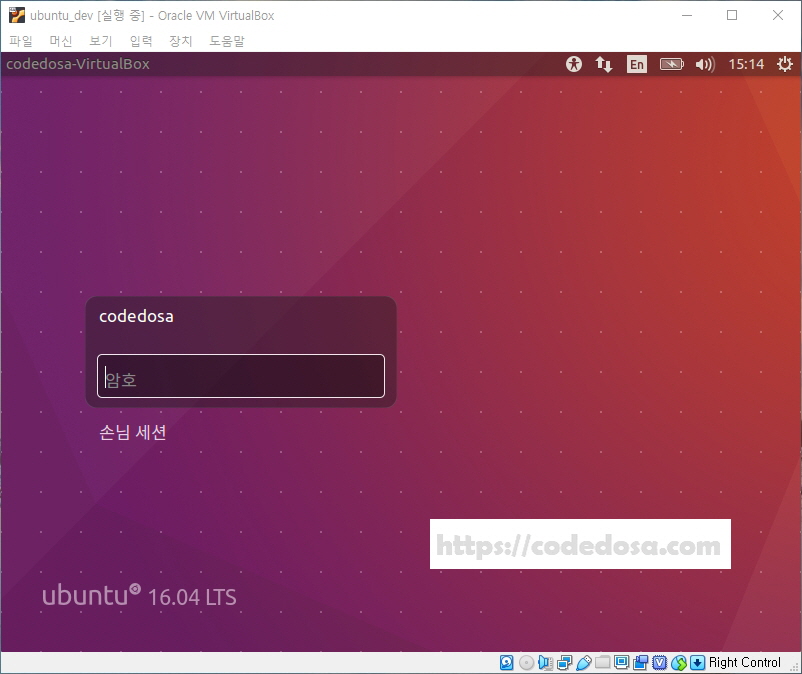Click the display status icon
Image resolution: width=802 pixels, height=674 pixels.
click(x=621, y=663)
